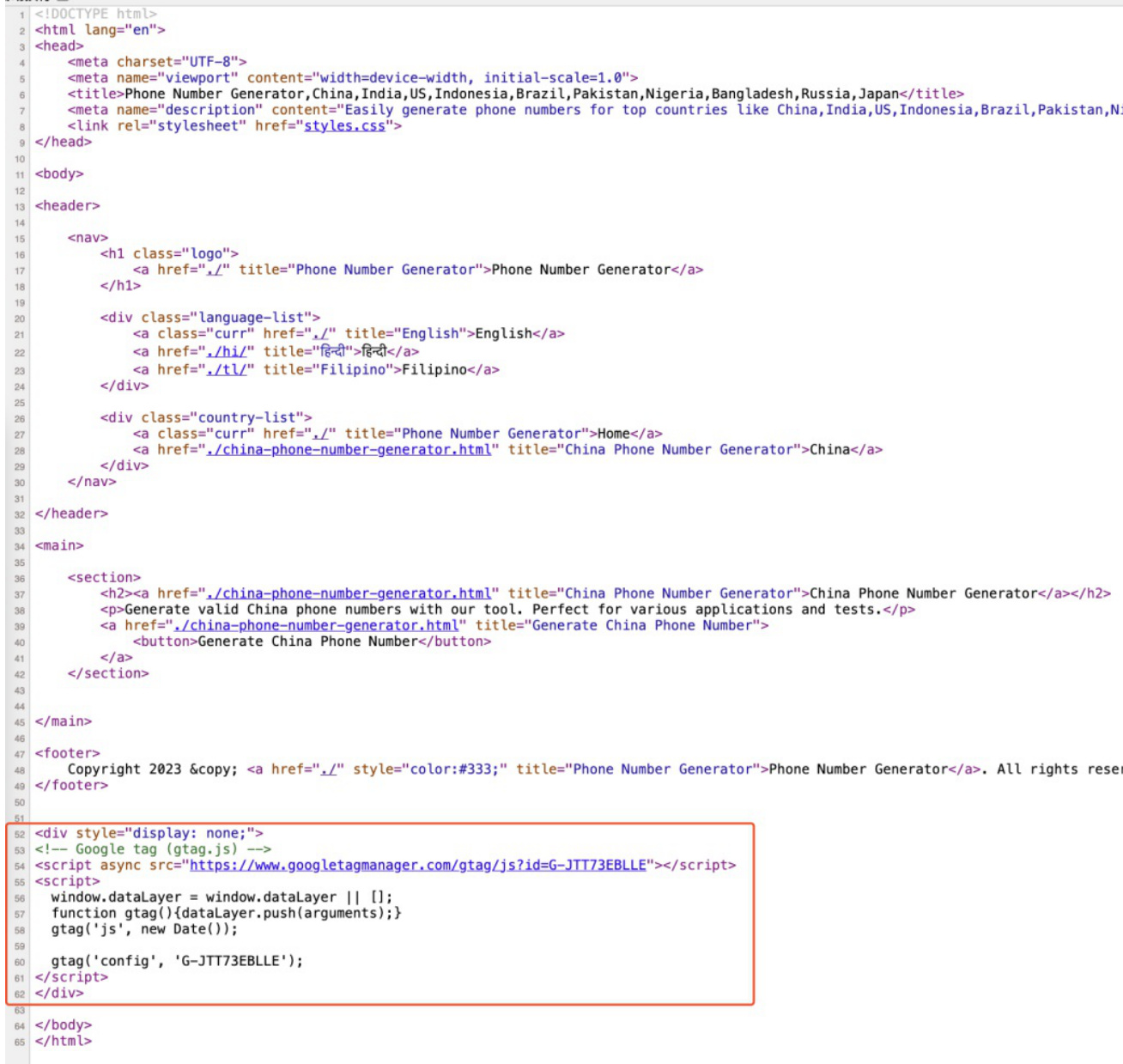Click the window.dataLayer assignment line
This screenshot has width=1123, height=1064.
(x=222, y=897)
